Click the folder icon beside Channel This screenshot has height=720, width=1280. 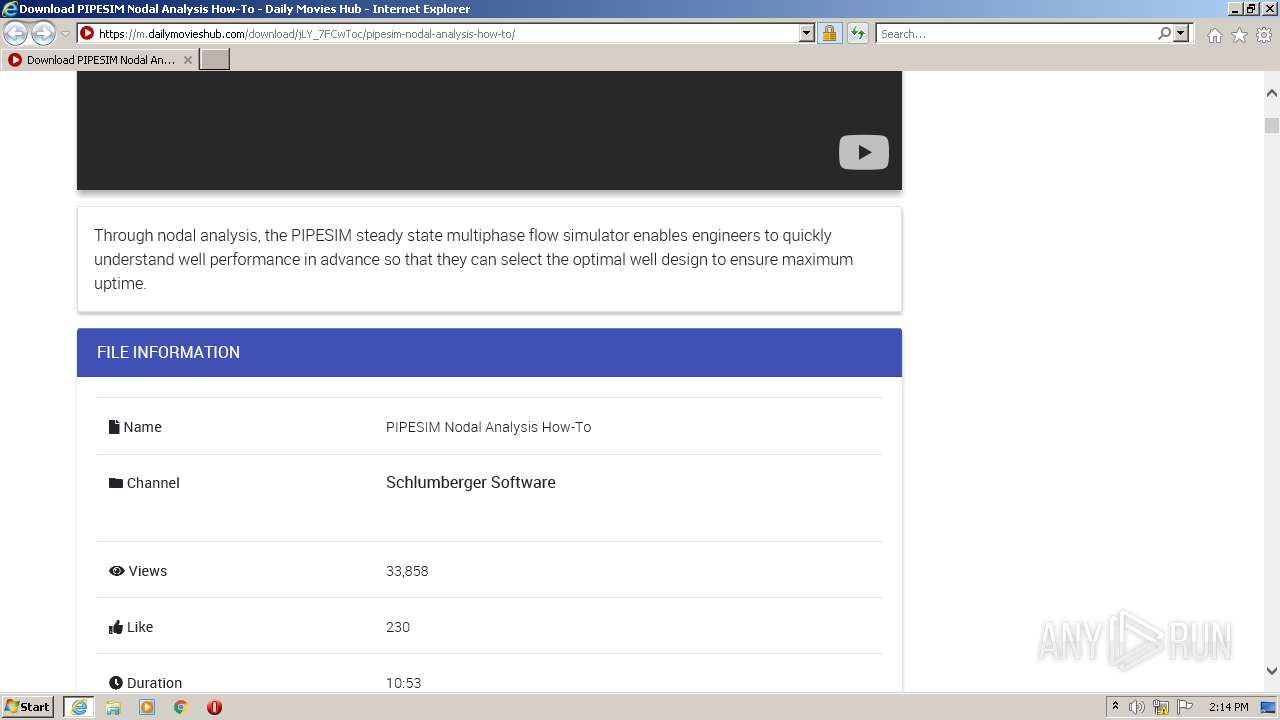coord(116,483)
